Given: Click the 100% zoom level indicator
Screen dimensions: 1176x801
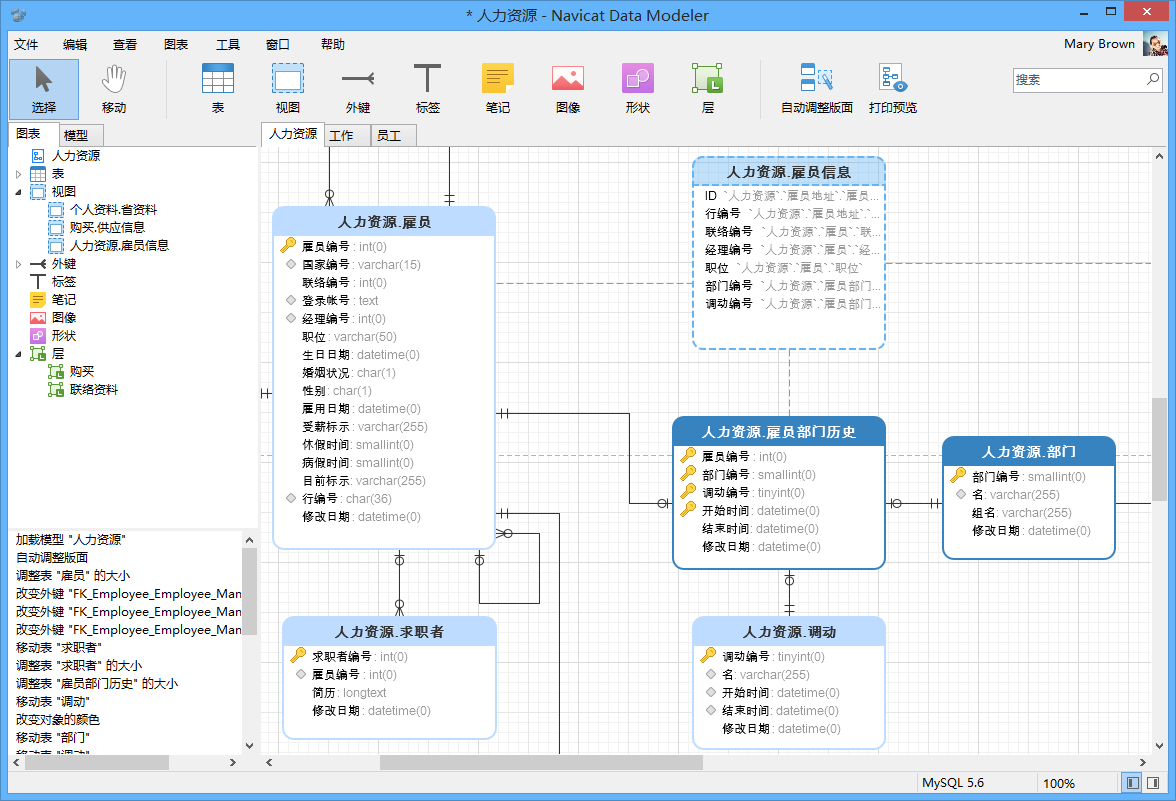Looking at the screenshot, I should [1058, 783].
